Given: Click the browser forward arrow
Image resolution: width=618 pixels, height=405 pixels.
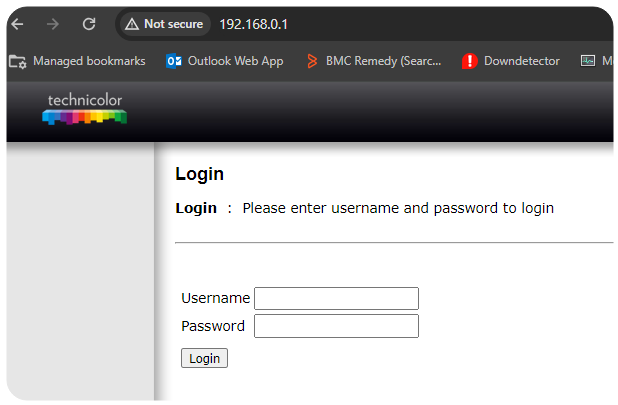Looking at the screenshot, I should 52,24.
